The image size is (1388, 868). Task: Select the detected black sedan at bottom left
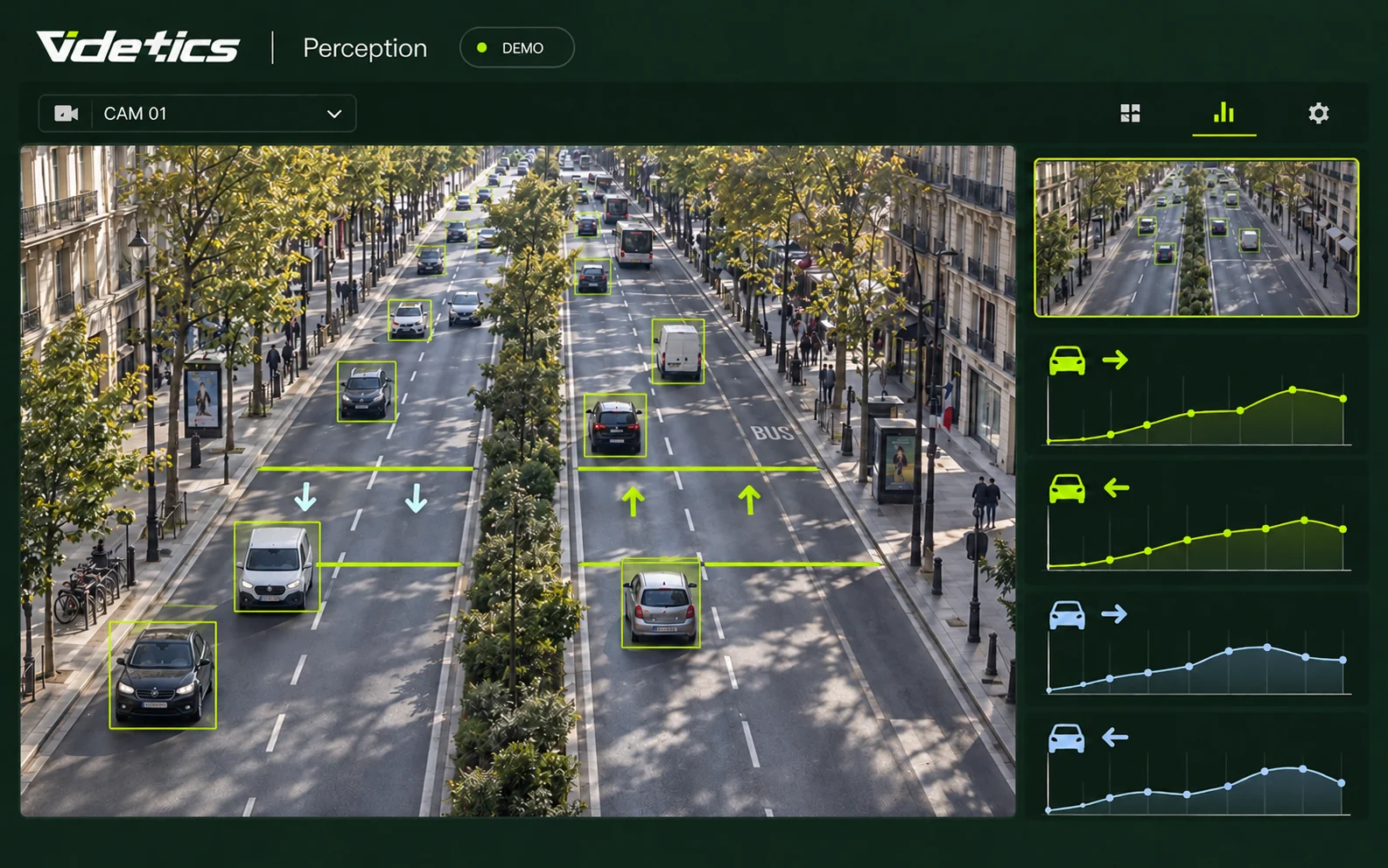(x=163, y=675)
